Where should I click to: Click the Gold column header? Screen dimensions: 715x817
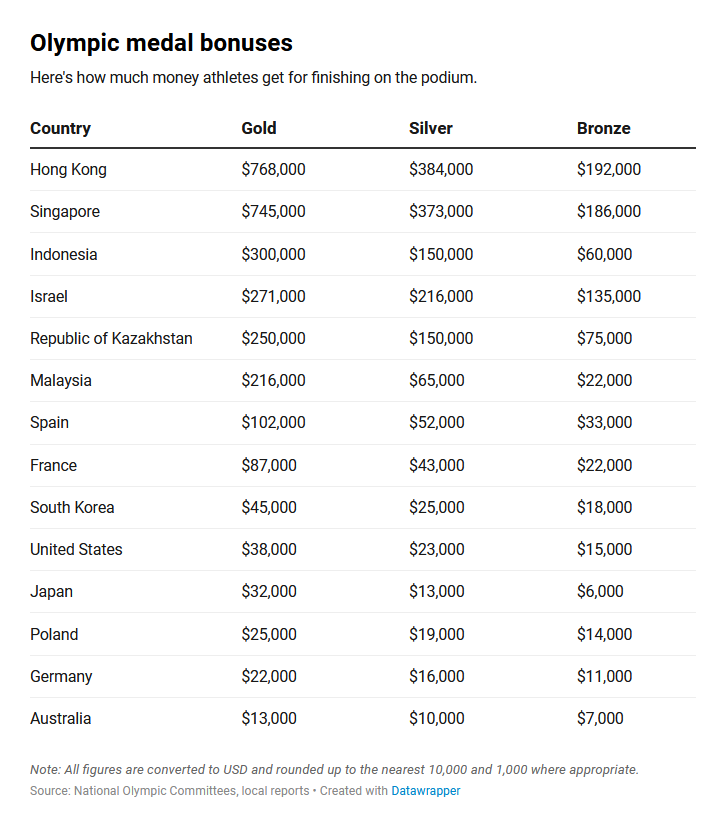click(258, 128)
